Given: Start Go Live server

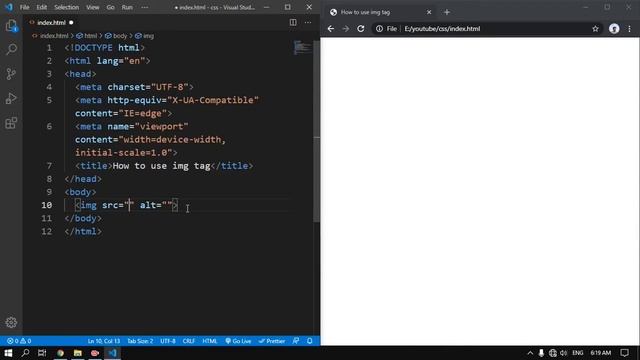Looking at the screenshot, I should [x=238, y=341].
